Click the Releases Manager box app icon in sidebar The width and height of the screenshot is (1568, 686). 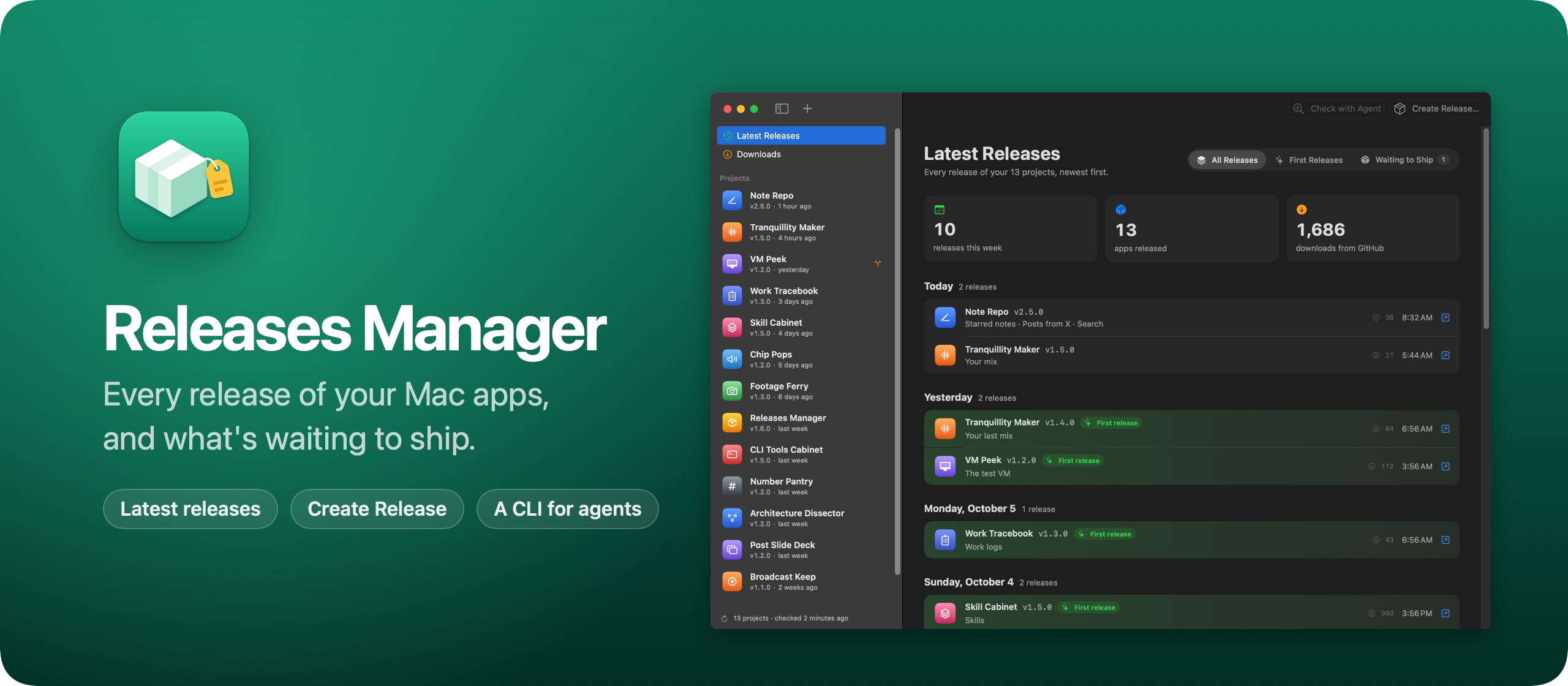(x=732, y=423)
